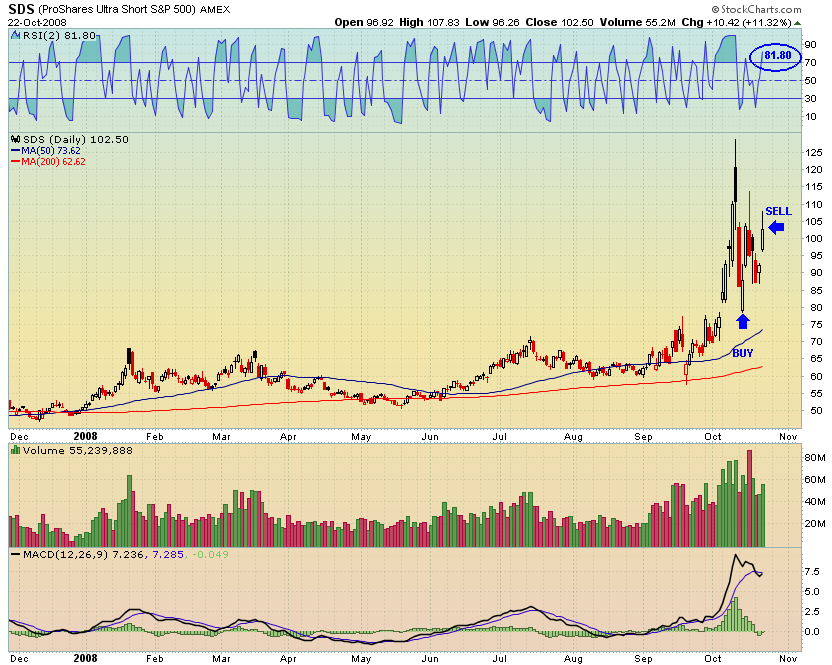Image resolution: width=832 pixels, height=665 pixels.
Task: Click the SDS ticker symbol in the title
Action: [x=21, y=9]
